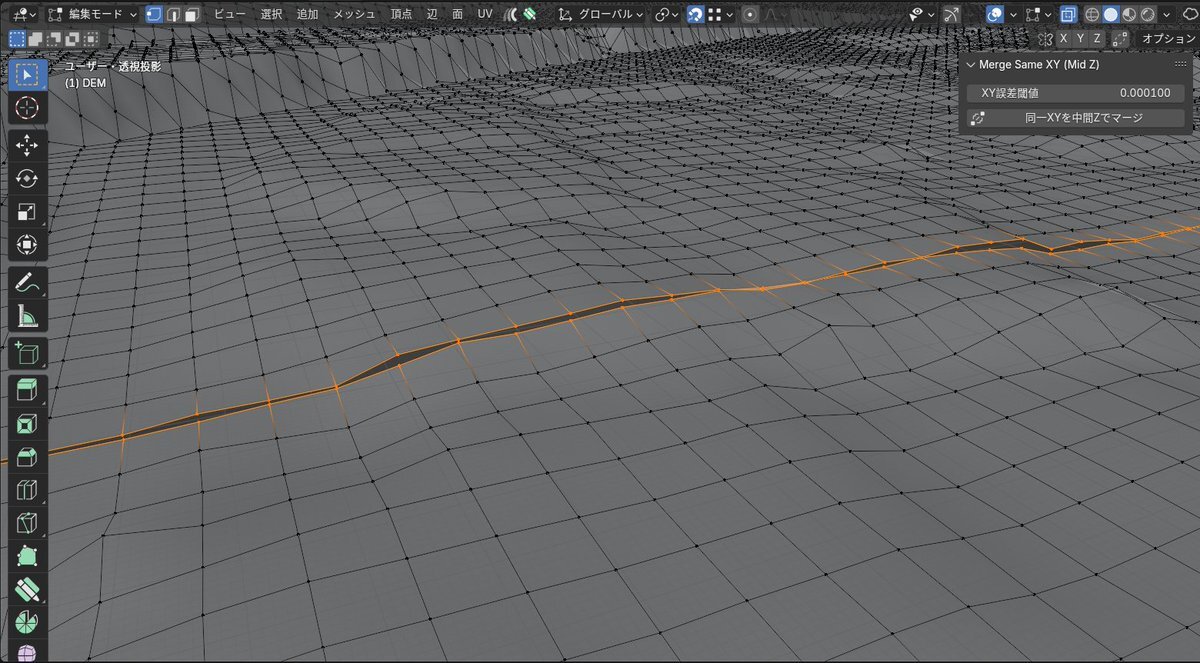
Task: Select the Spin tool
Action: [27, 622]
